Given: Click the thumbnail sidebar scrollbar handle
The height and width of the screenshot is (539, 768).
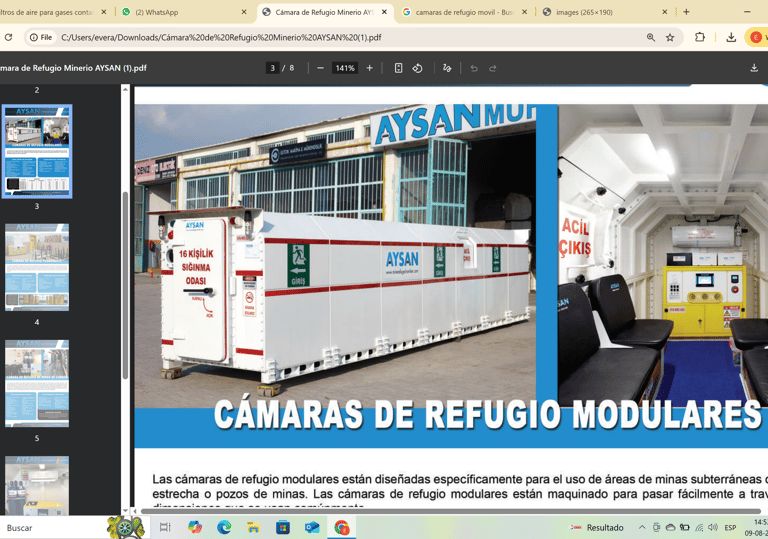Looking at the screenshot, I should click(x=125, y=285).
